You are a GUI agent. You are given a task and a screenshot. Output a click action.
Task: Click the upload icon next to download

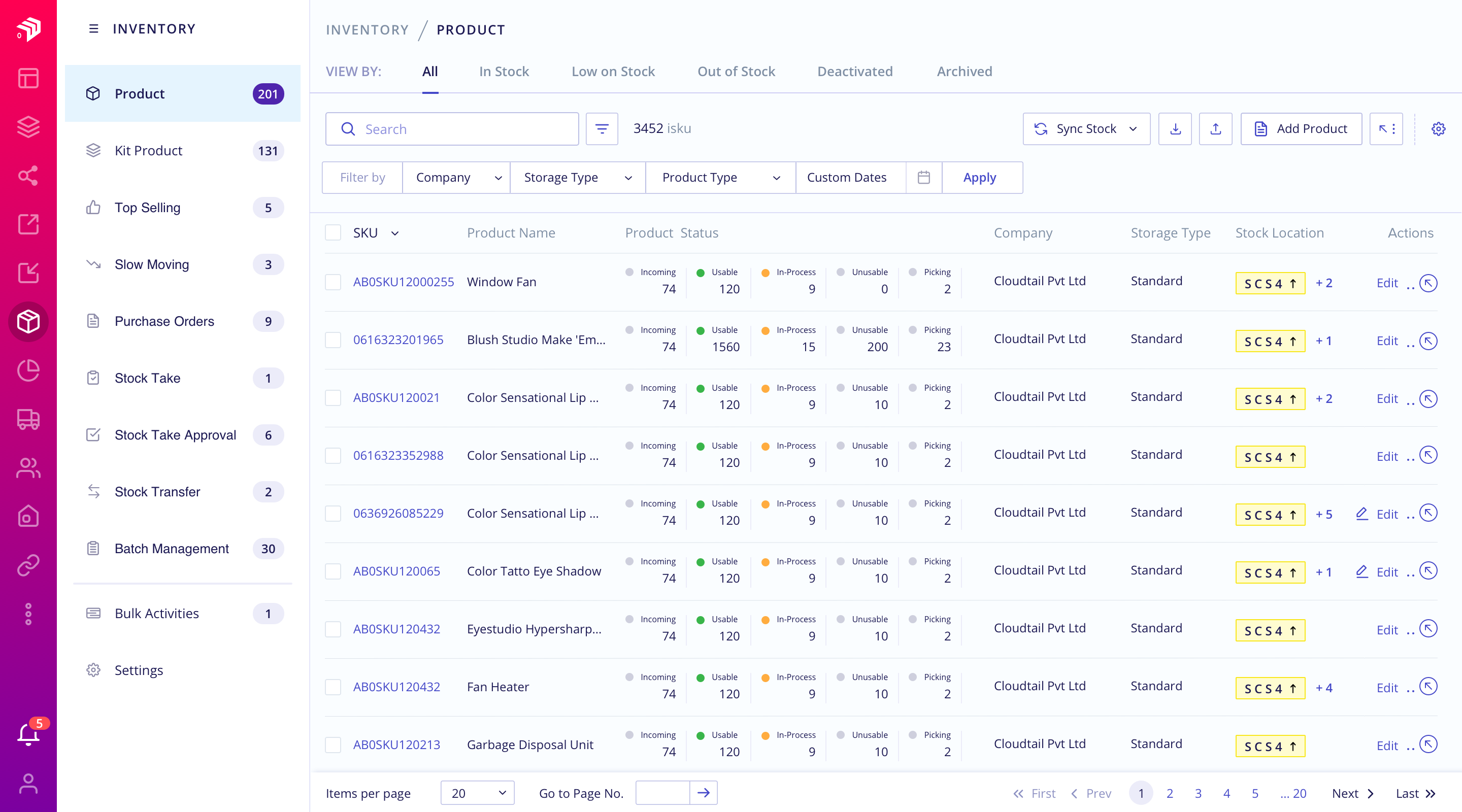click(x=1215, y=129)
